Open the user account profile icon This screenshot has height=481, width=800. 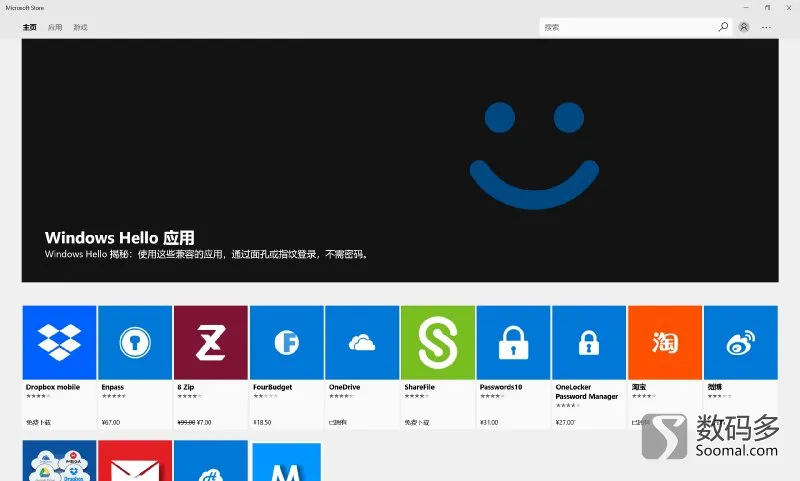click(744, 27)
